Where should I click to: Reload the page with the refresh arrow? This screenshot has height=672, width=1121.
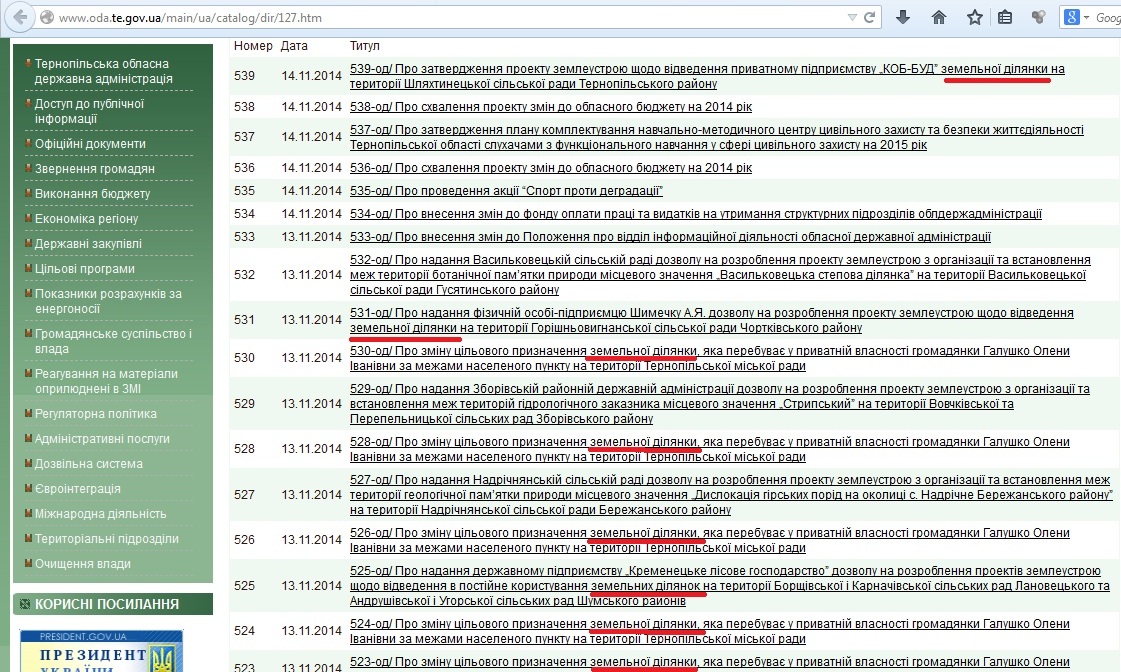[x=869, y=17]
